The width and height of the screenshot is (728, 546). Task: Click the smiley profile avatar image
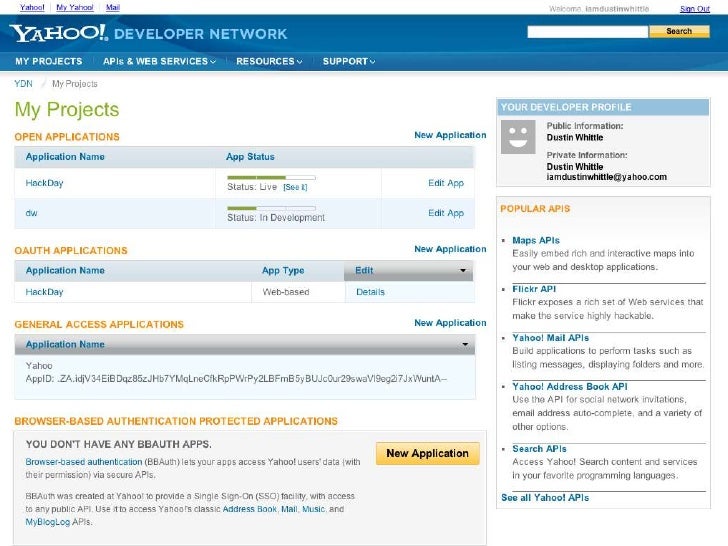pos(518,137)
